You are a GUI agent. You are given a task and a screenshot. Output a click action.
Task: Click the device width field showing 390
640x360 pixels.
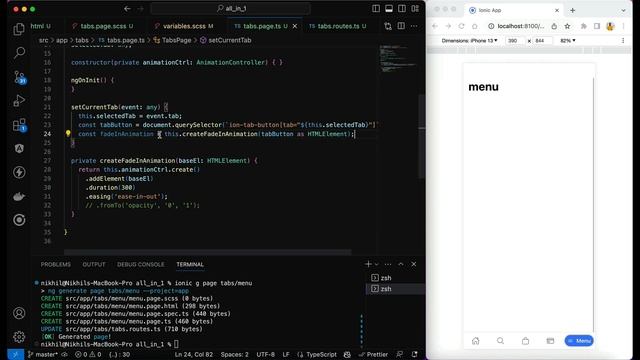click(516, 41)
